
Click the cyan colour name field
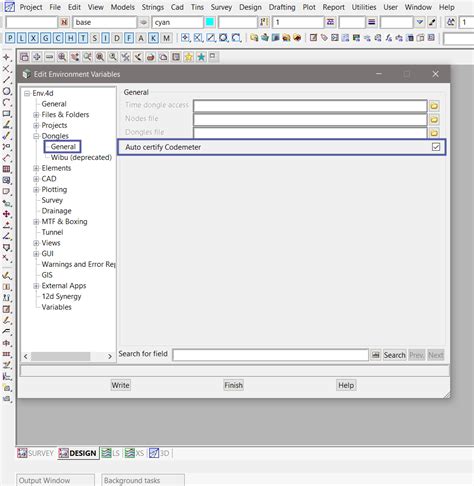[x=178, y=22]
